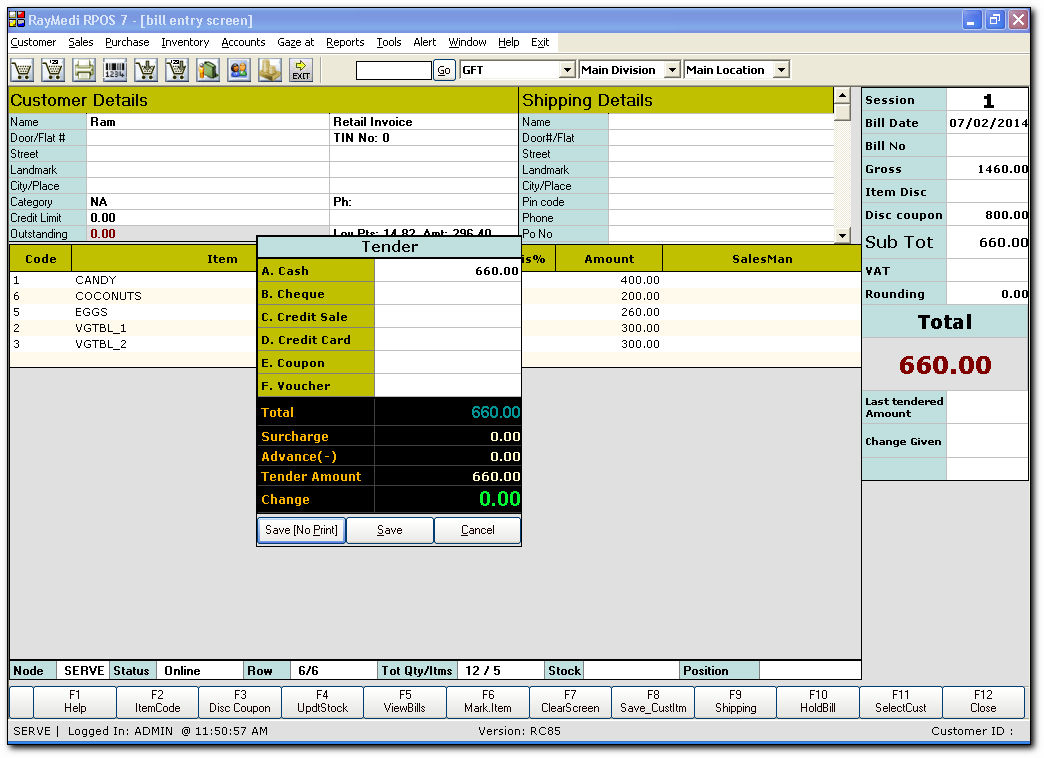Expand the Main Division dropdown
The width and height of the screenshot is (1044, 758).
tap(672, 70)
